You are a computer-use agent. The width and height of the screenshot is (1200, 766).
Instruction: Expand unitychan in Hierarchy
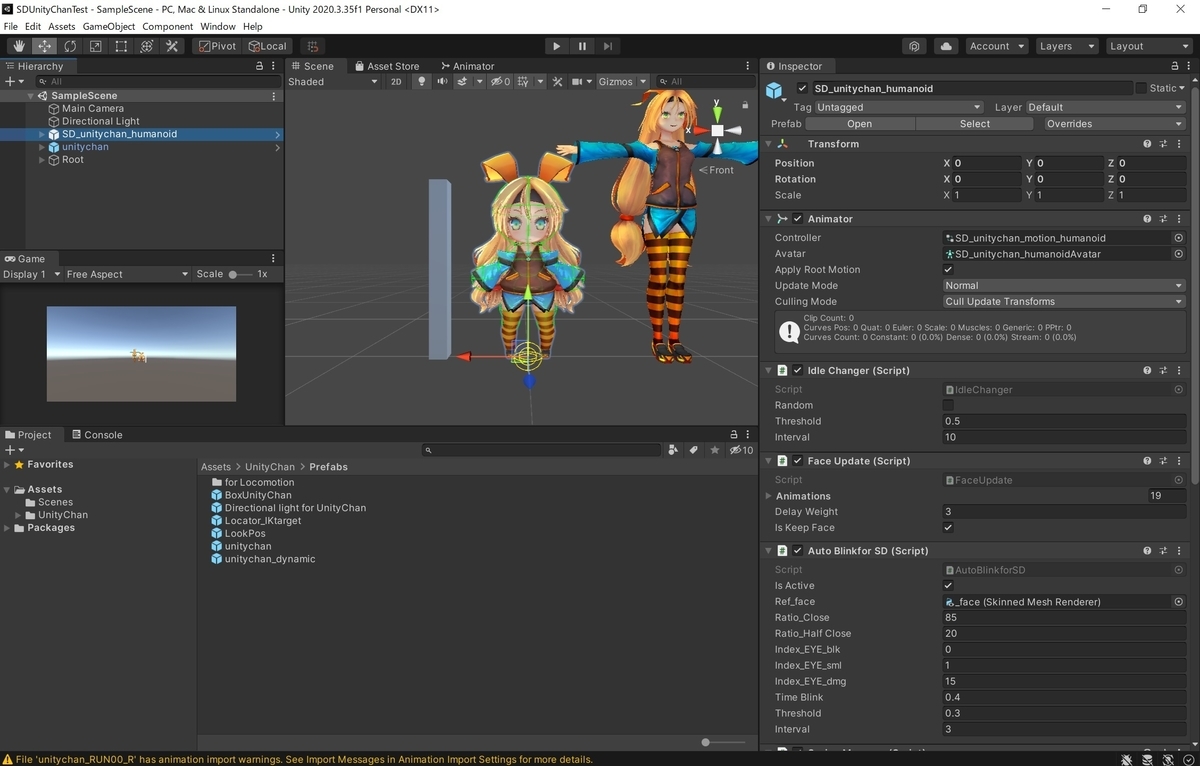tap(42, 147)
